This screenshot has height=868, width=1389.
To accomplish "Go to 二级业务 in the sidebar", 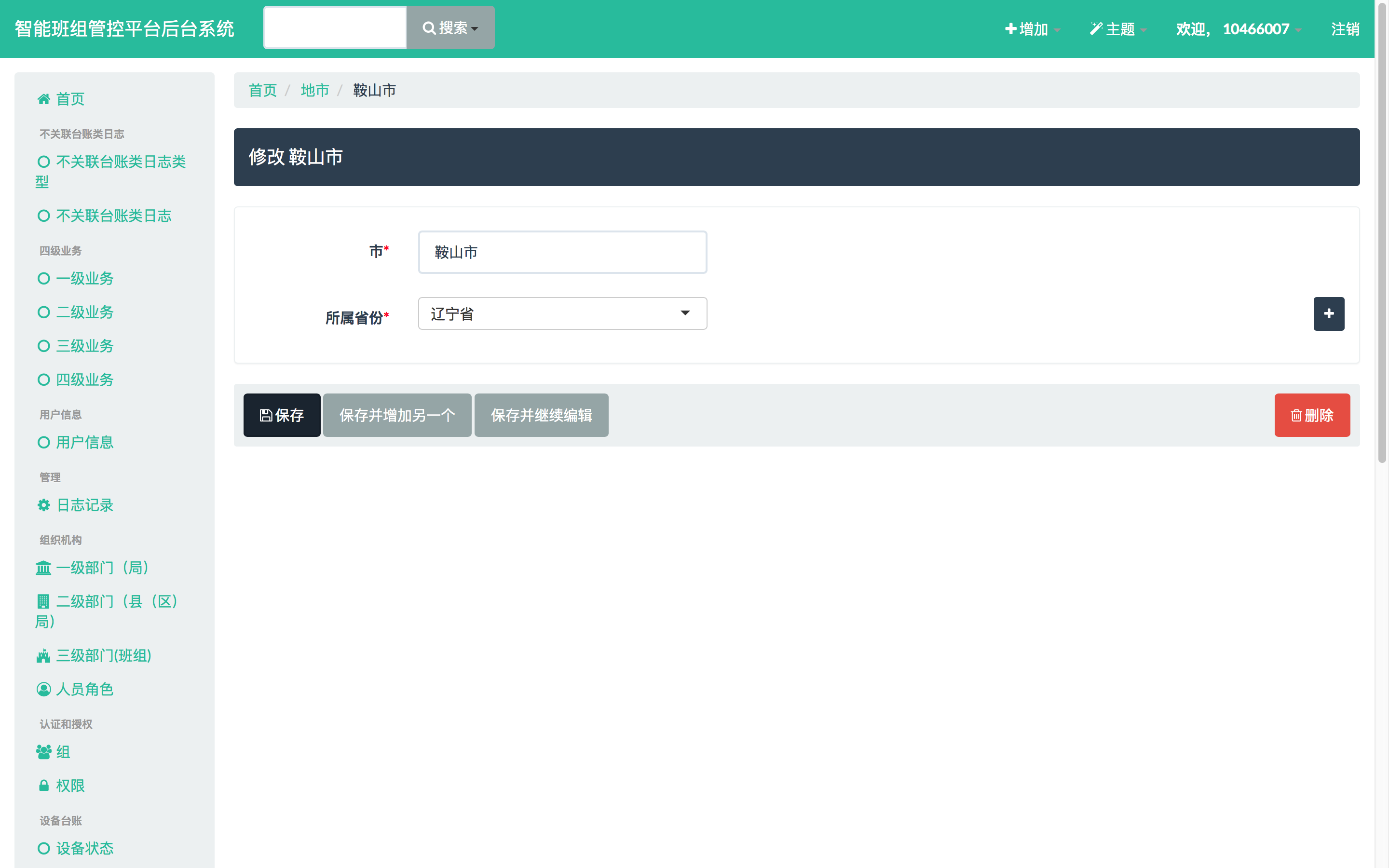I will pos(75,312).
